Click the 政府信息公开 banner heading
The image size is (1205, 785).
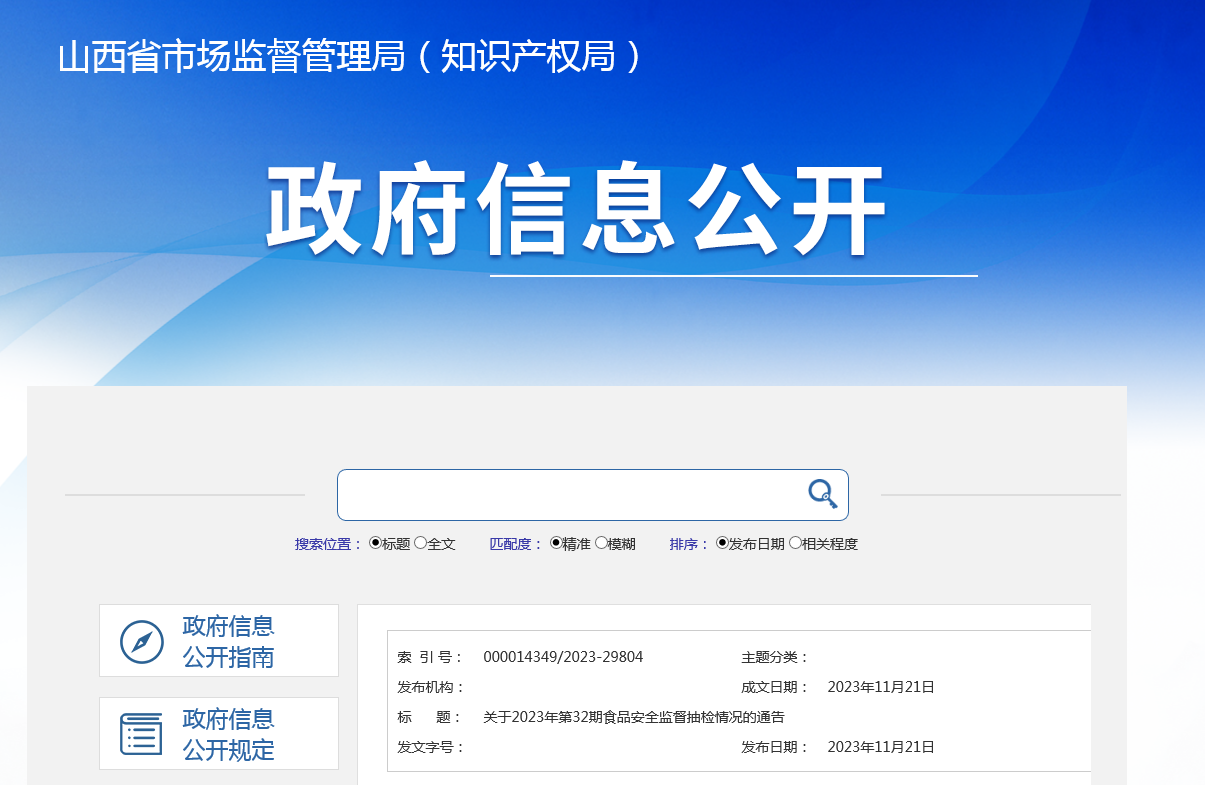click(x=576, y=210)
